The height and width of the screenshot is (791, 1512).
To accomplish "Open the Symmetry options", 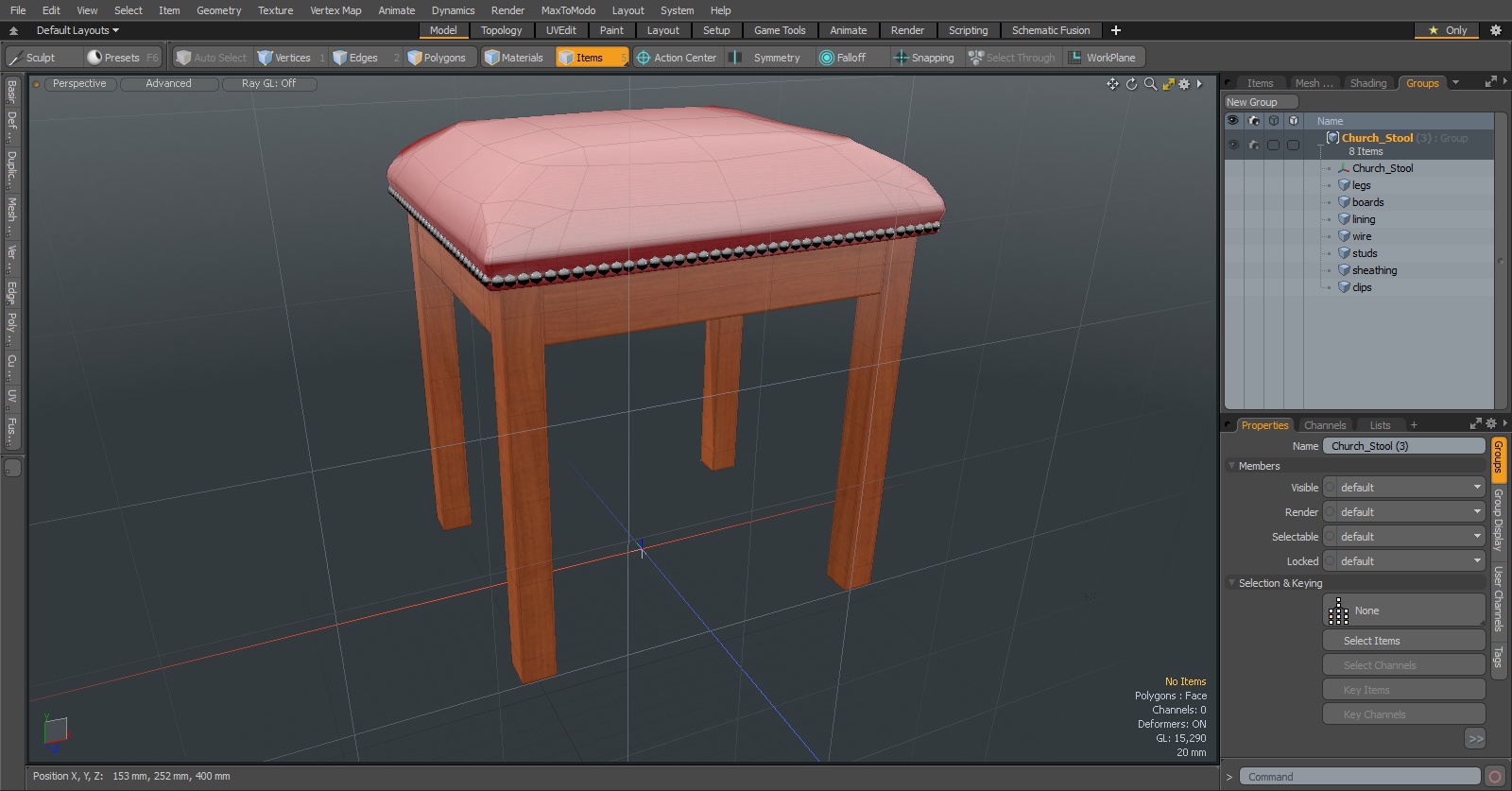I will click(766, 58).
